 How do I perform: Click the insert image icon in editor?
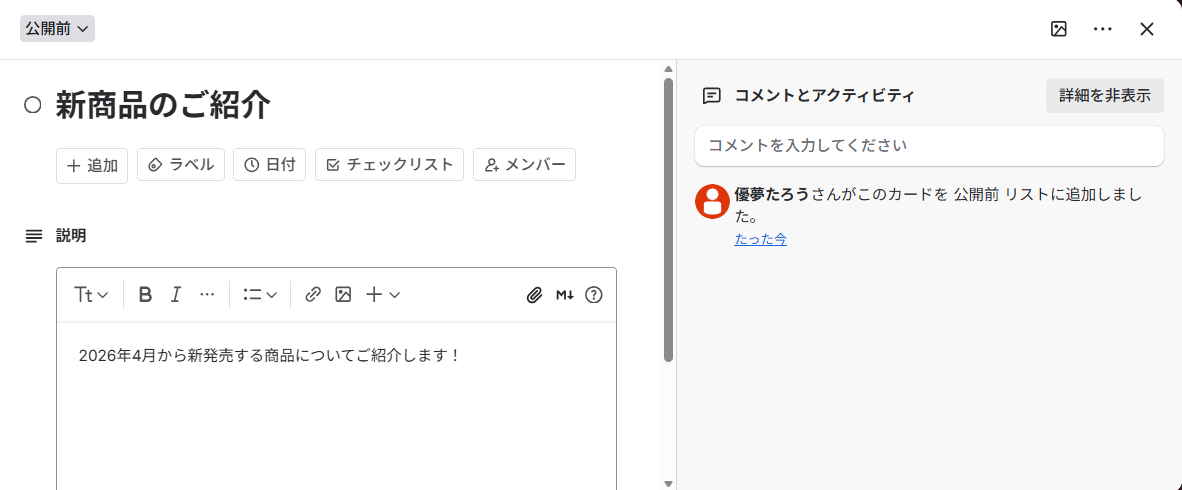343,294
